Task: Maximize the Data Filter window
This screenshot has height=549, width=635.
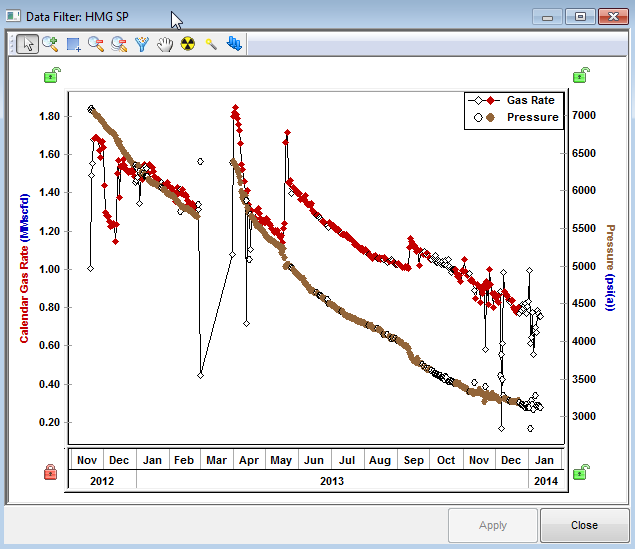Action: (580, 17)
